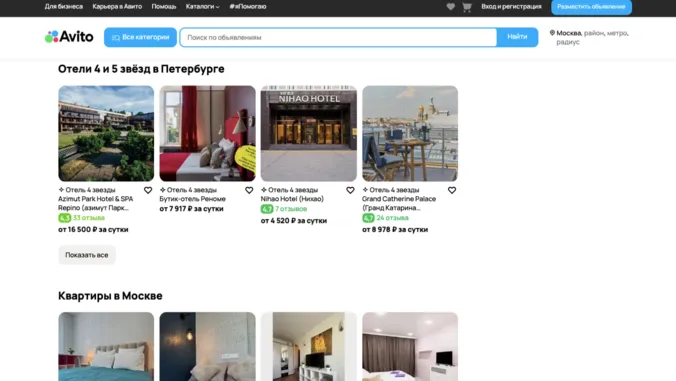Click the Avito logo
Image resolution: width=676 pixels, height=381 pixels.
pyautogui.click(x=69, y=37)
